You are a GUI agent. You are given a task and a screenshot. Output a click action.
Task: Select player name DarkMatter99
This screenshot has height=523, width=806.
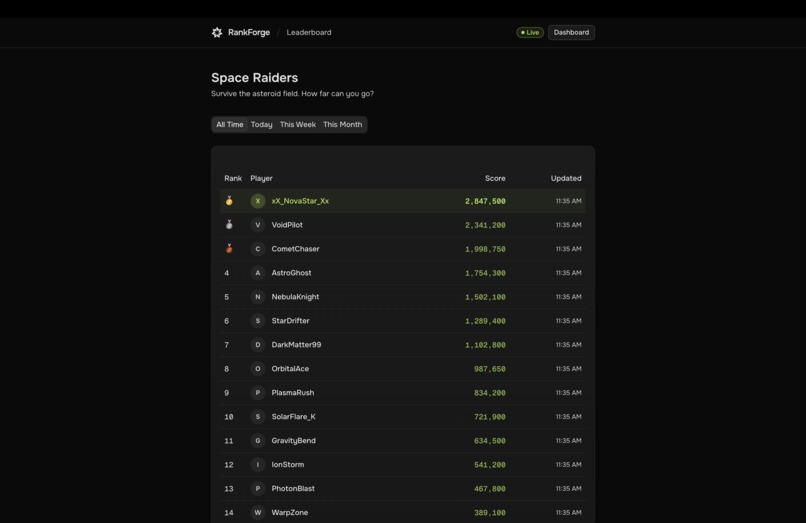296,345
